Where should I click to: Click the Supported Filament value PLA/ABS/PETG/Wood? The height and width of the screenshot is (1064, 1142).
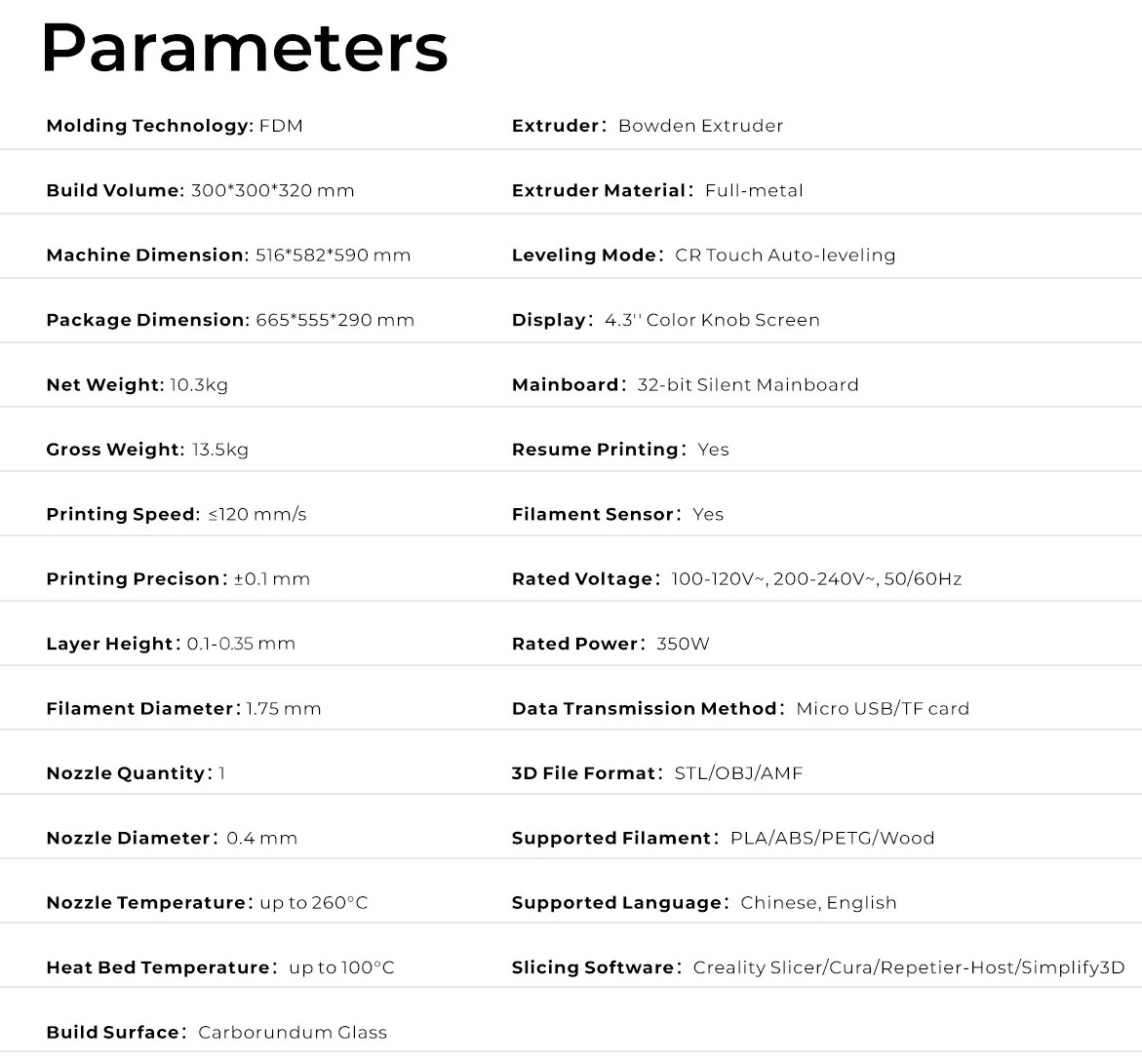point(832,839)
